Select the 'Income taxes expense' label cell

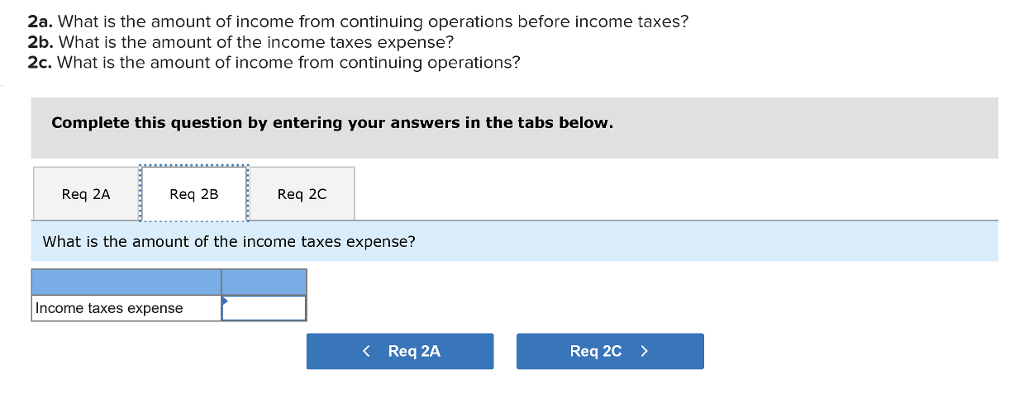(126, 308)
